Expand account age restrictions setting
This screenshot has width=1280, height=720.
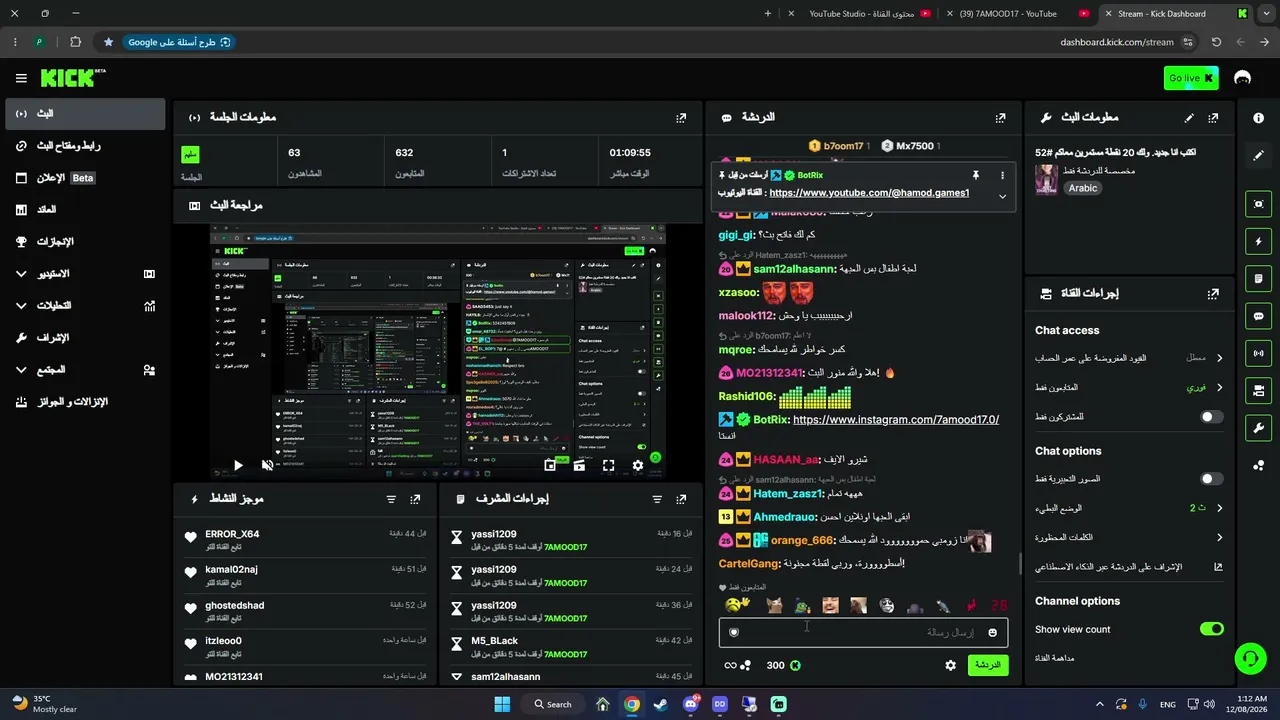pyautogui.click(x=1129, y=358)
